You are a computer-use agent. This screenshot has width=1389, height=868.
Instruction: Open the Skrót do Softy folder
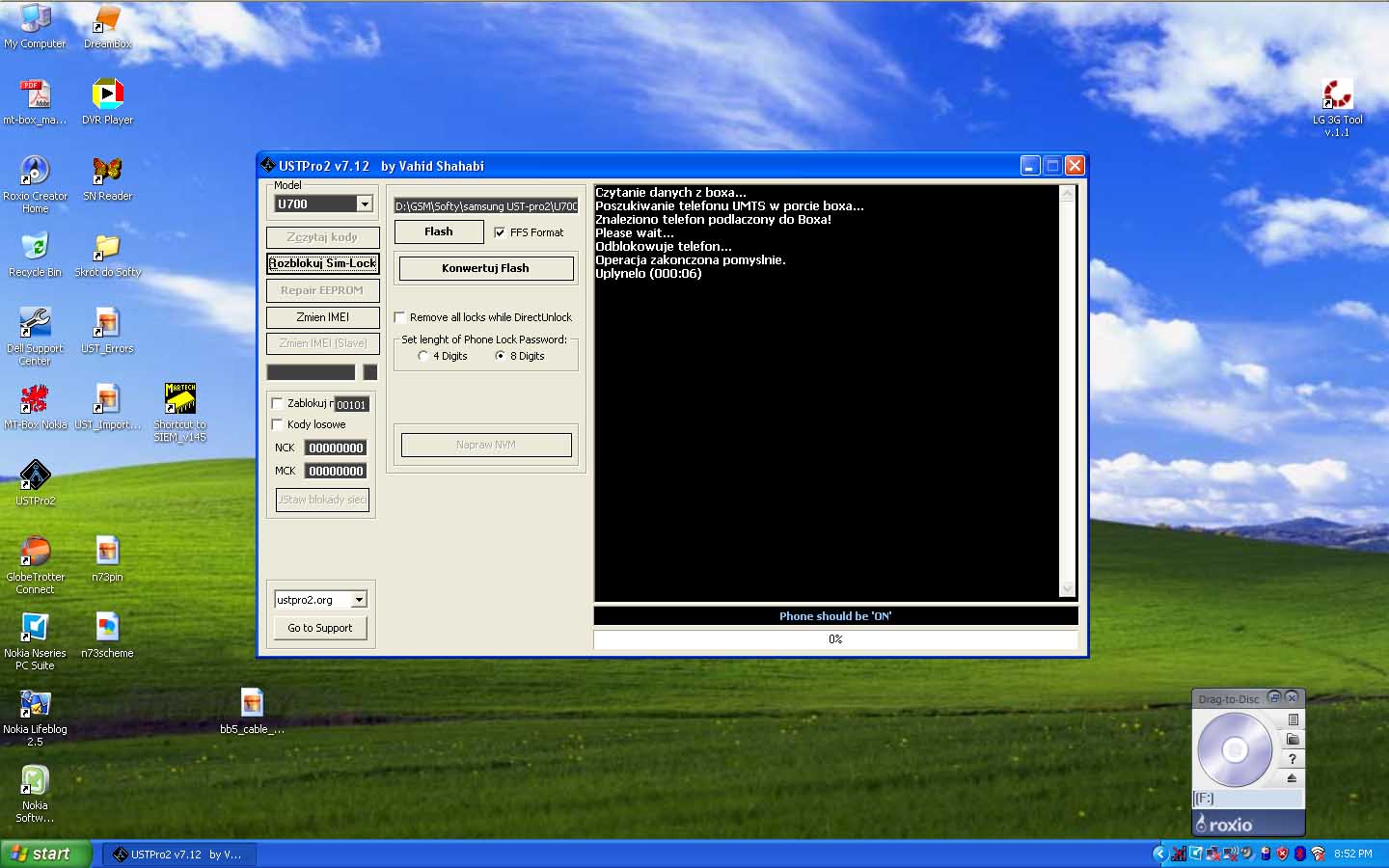pyautogui.click(x=107, y=247)
